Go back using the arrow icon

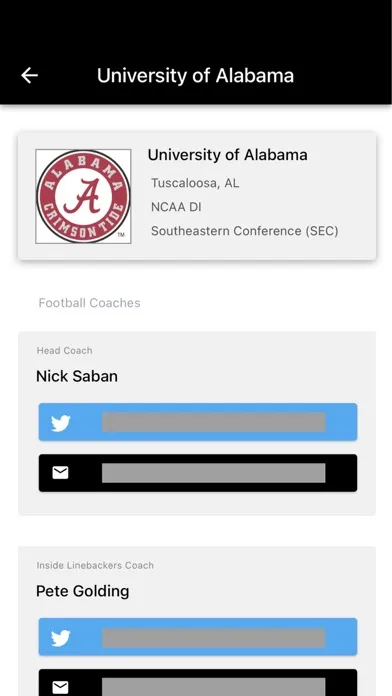tap(29, 75)
